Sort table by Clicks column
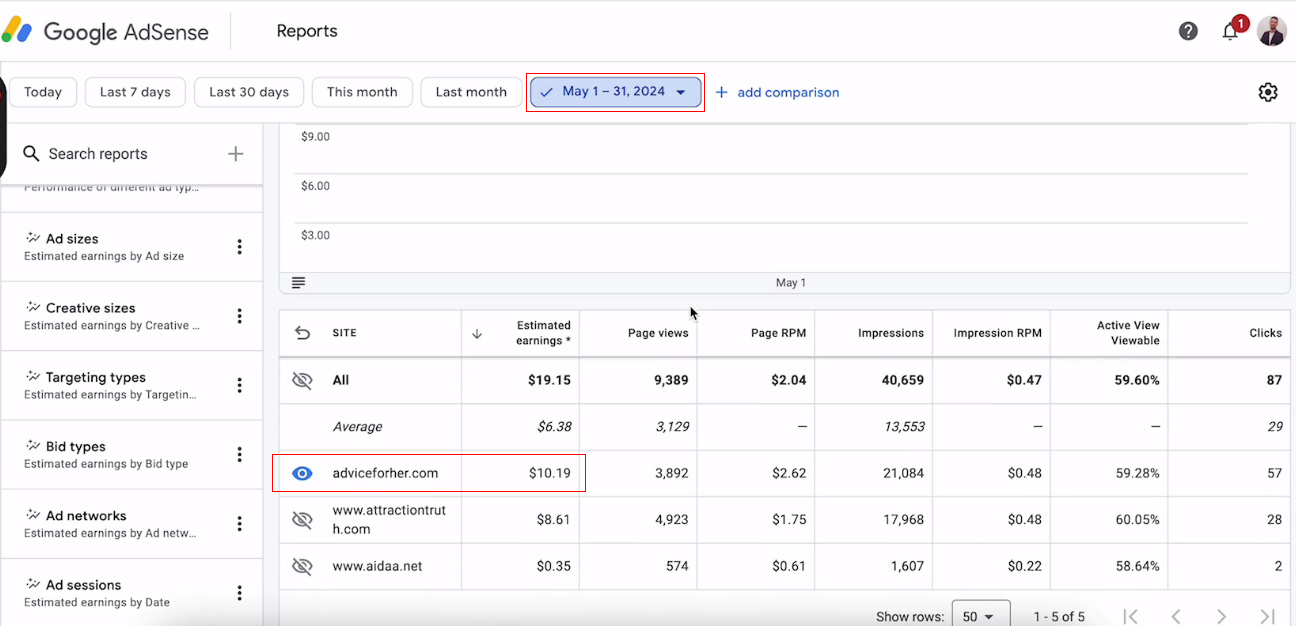This screenshot has width=1296, height=626. point(1266,333)
